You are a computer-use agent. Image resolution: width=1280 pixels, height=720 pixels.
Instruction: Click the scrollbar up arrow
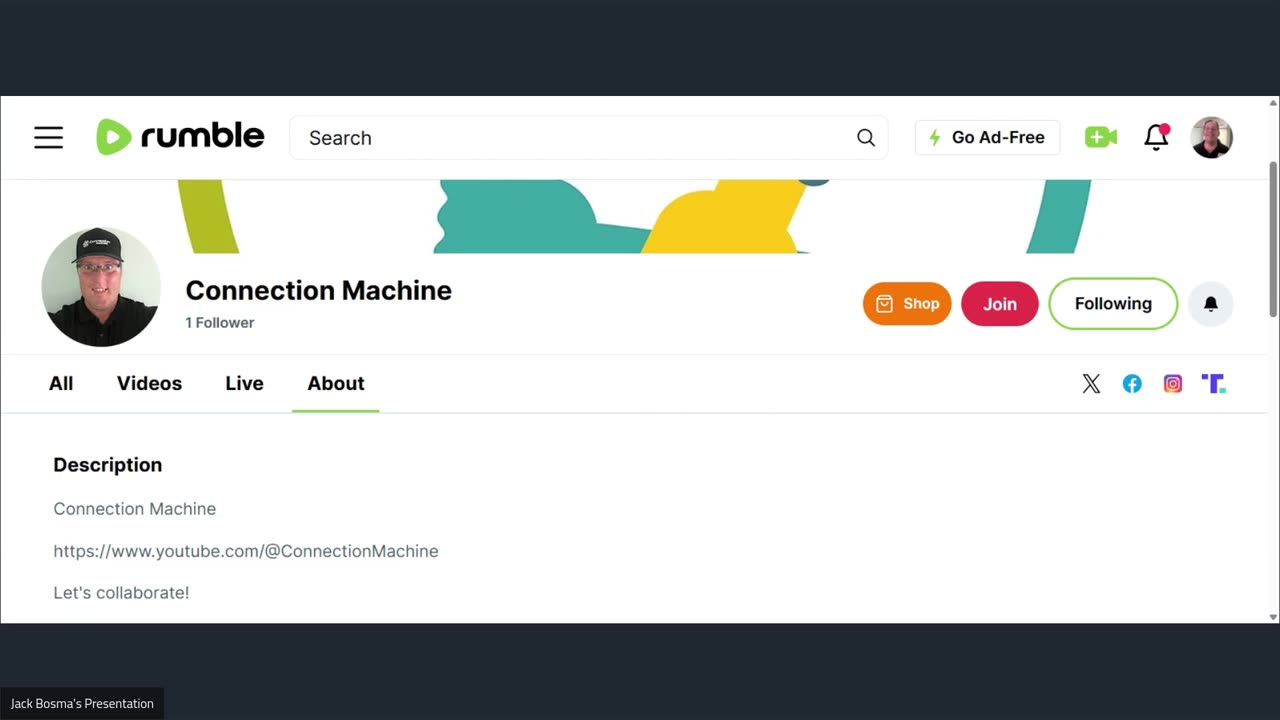pos(1273,103)
